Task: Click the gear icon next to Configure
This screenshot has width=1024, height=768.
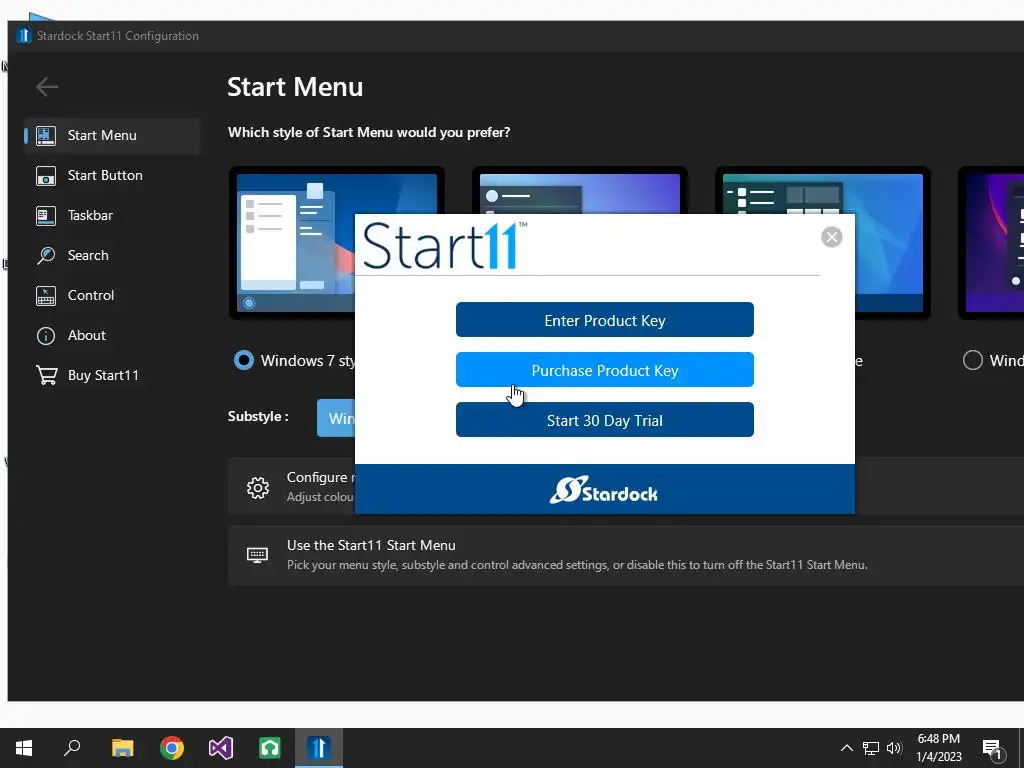Action: click(258, 487)
